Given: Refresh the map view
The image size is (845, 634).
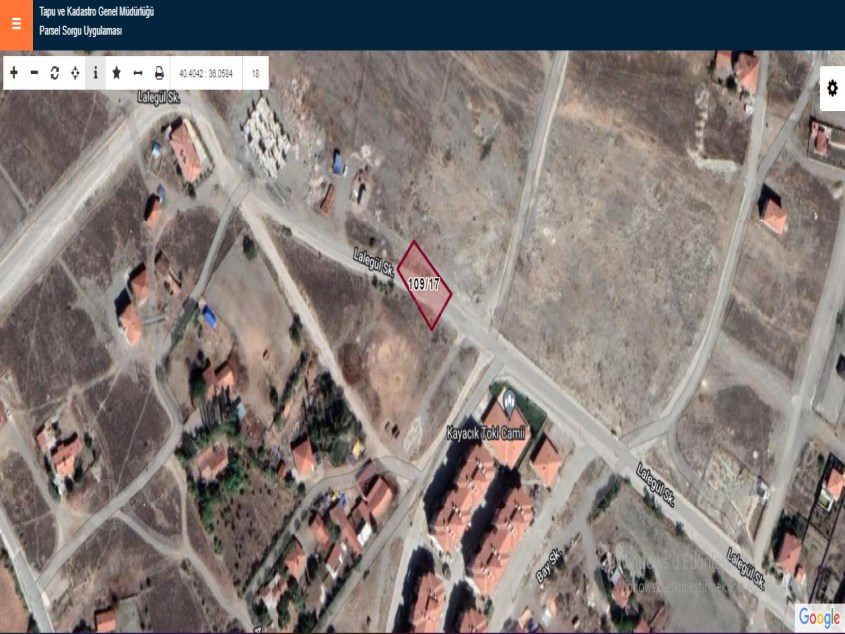Looking at the screenshot, I should (x=55, y=73).
